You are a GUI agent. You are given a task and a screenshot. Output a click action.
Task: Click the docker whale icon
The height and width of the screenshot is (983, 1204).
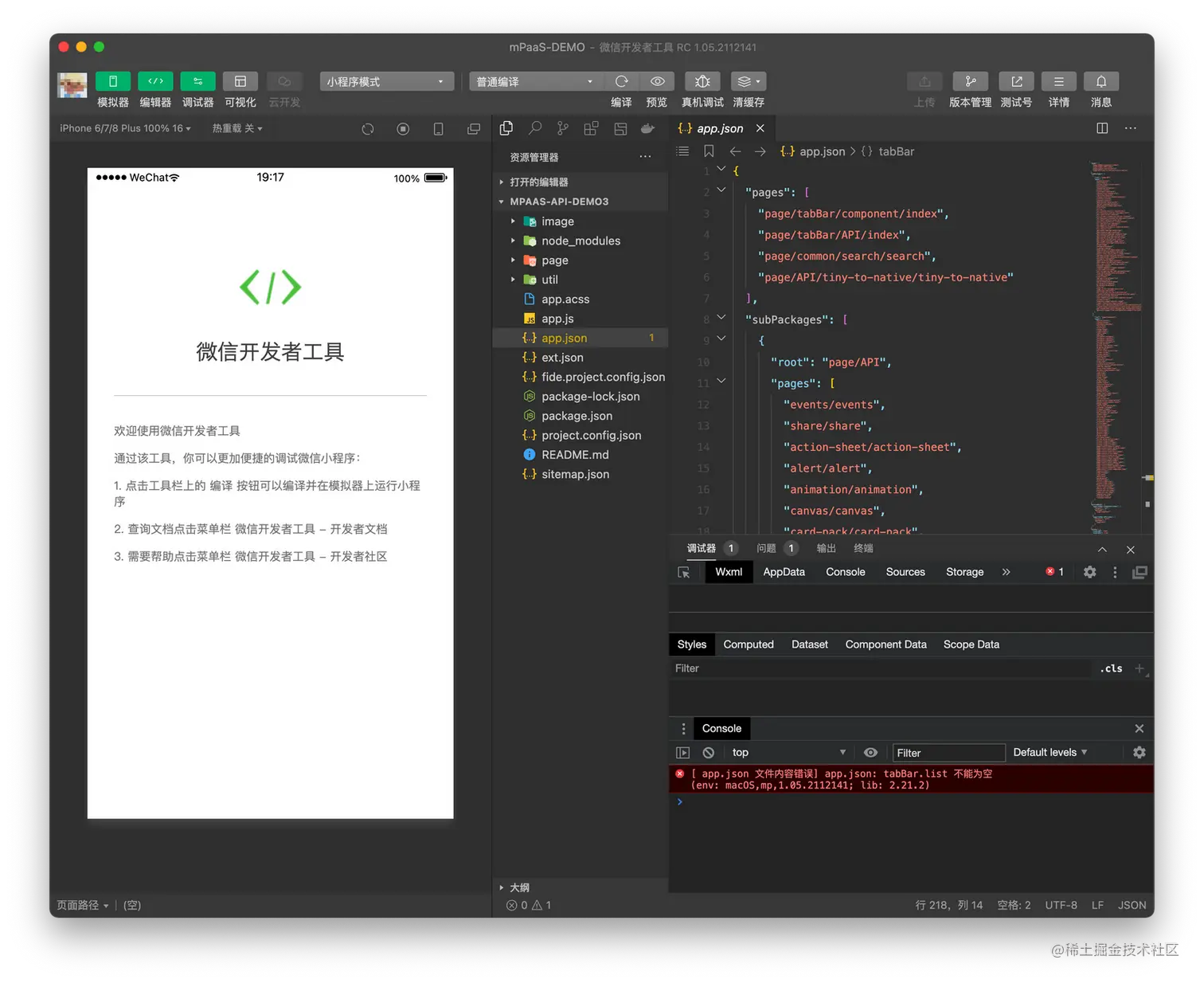click(x=647, y=127)
